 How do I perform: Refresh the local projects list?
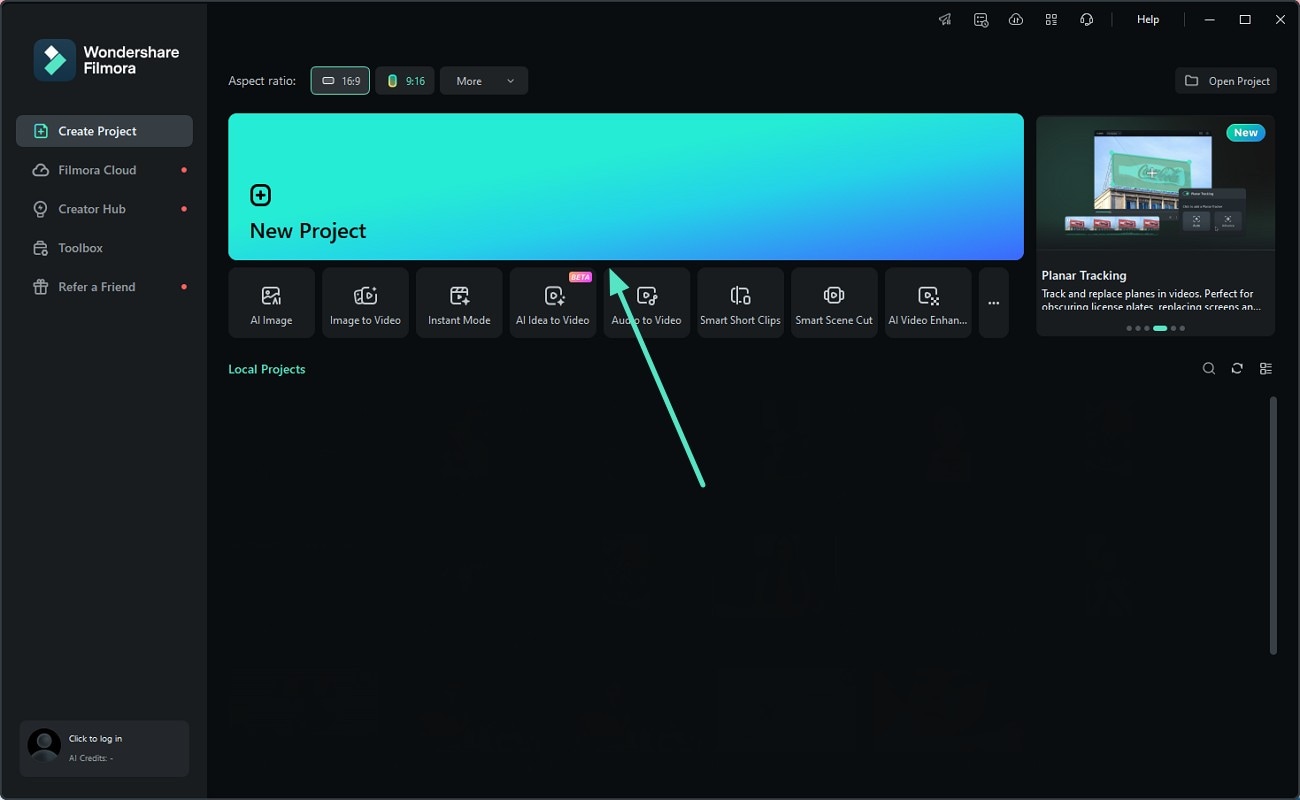pyautogui.click(x=1237, y=369)
